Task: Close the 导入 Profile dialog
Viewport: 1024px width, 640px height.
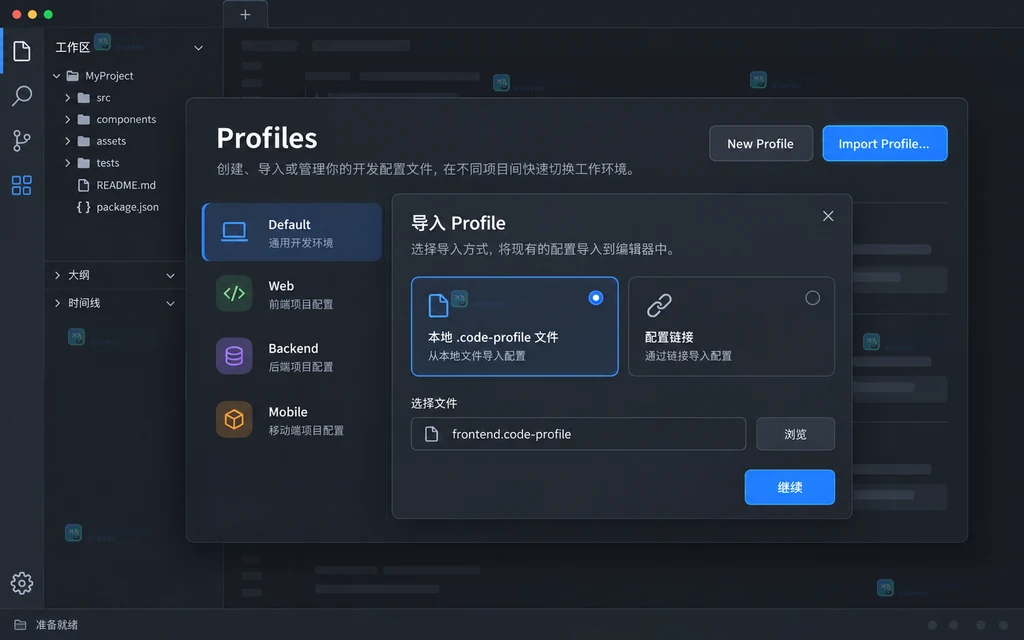Action: pyautogui.click(x=828, y=216)
